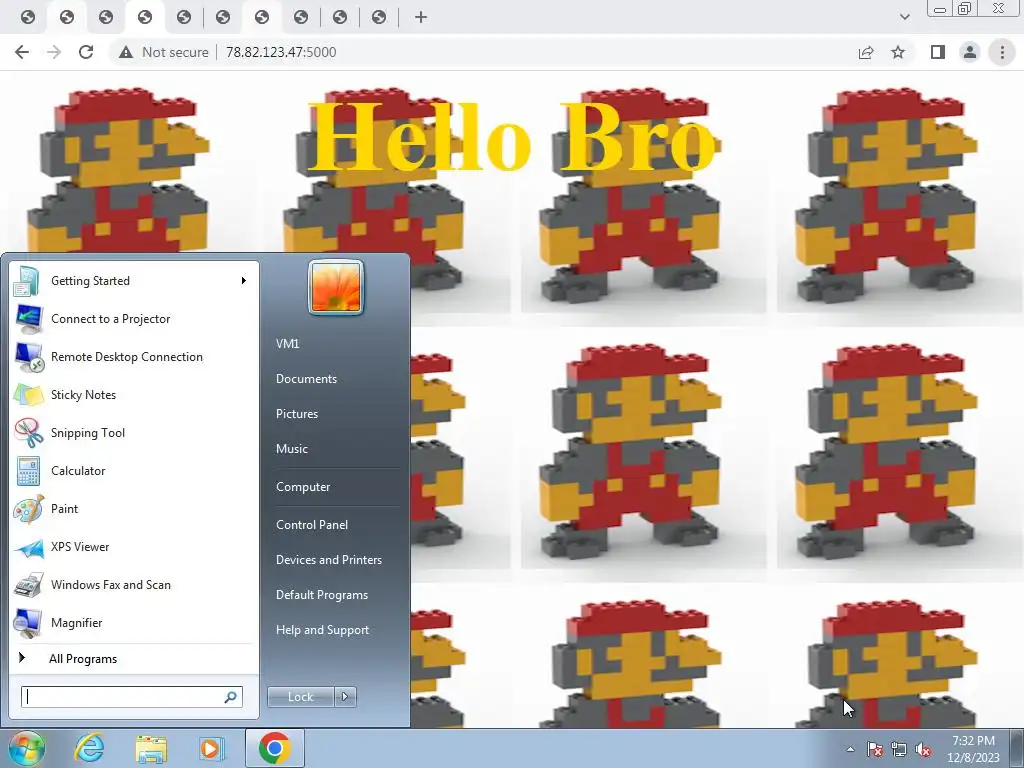
Task: Click the Chrome forward arrow
Action: click(54, 52)
